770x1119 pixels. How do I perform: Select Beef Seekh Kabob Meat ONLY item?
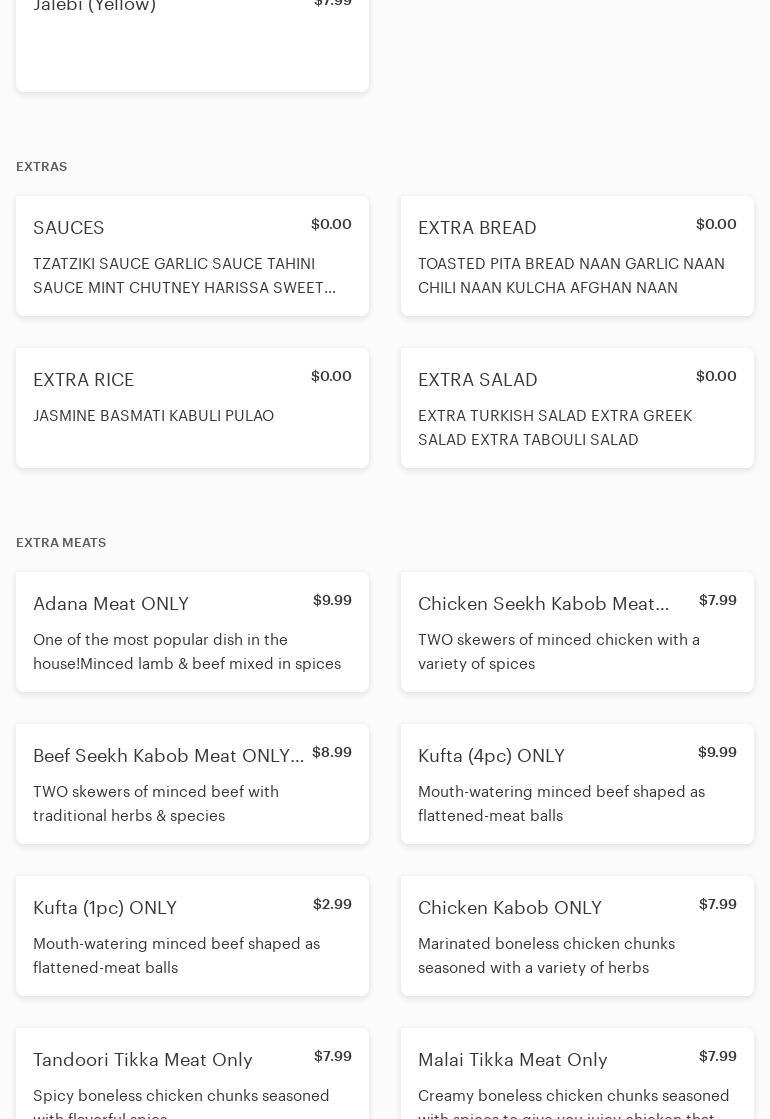192,784
